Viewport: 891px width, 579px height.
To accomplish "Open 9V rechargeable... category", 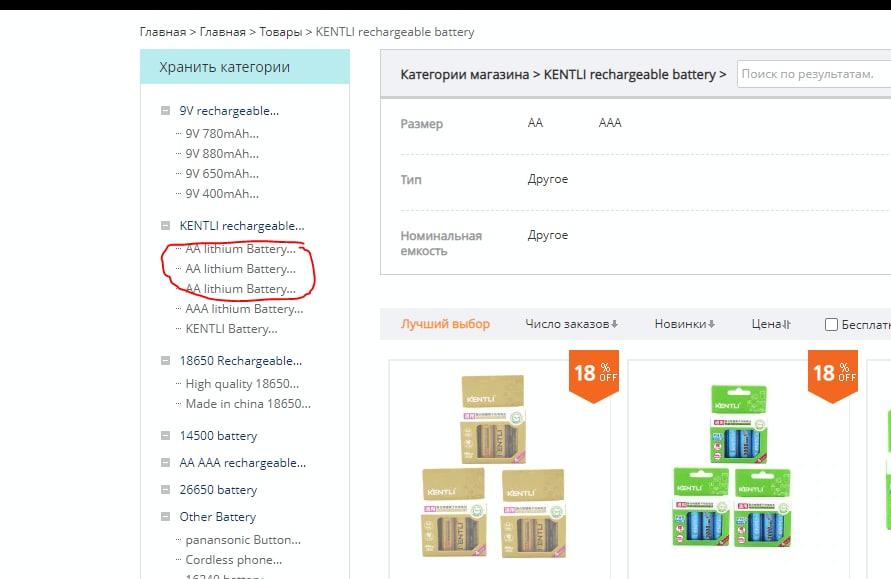I will coord(229,111).
